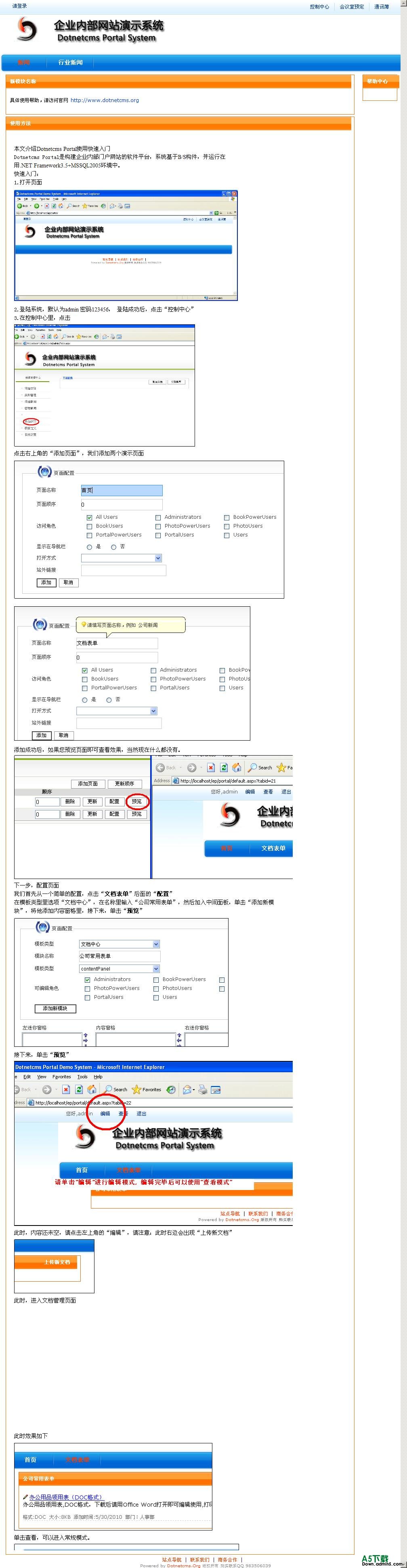
Task: Click the Dotnetcms swirl logo in page header
Action: pos(26,29)
